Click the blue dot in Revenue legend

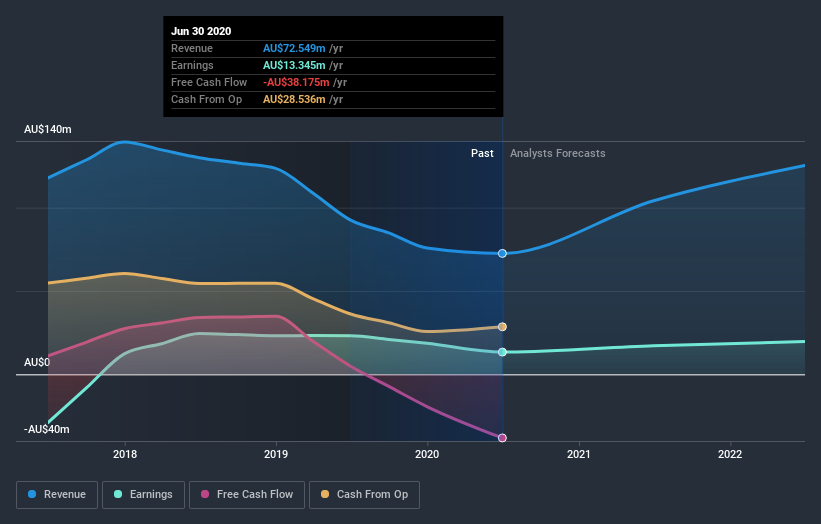(x=32, y=494)
